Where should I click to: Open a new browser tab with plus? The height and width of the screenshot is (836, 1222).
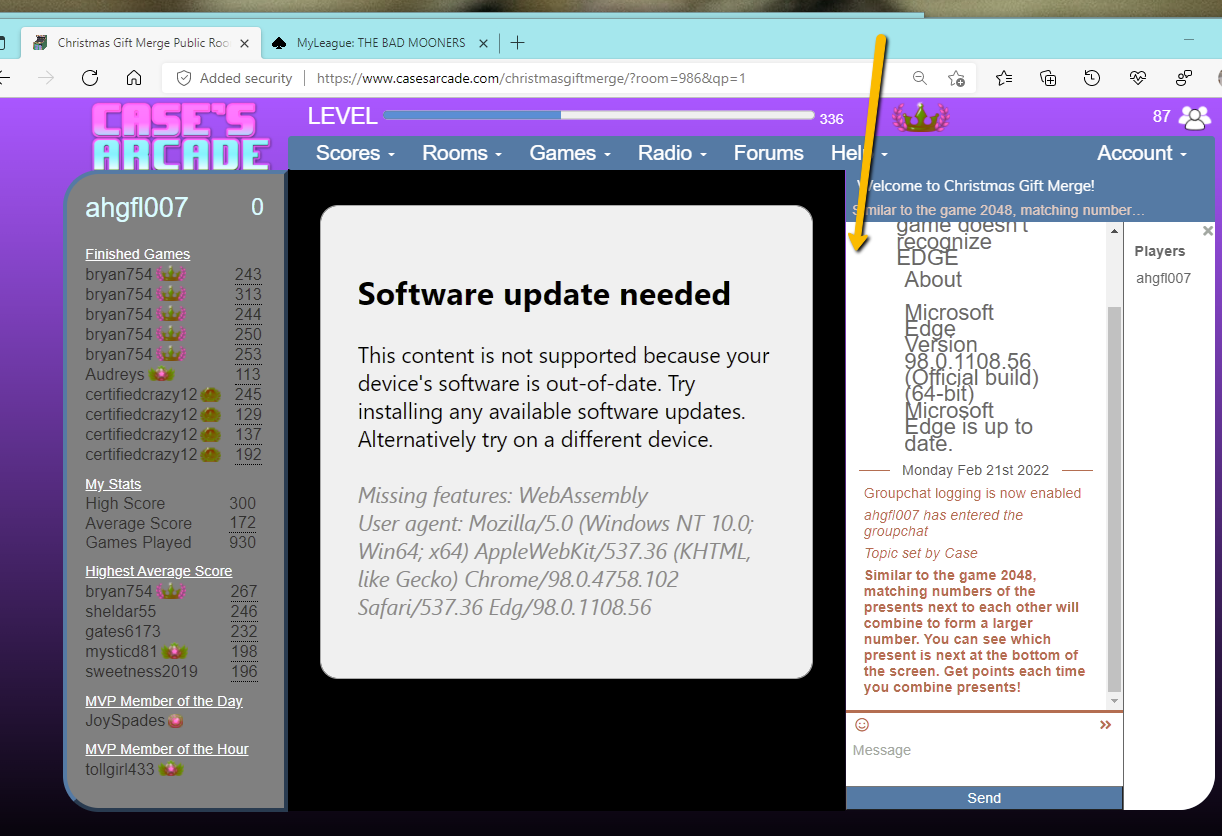coord(517,43)
